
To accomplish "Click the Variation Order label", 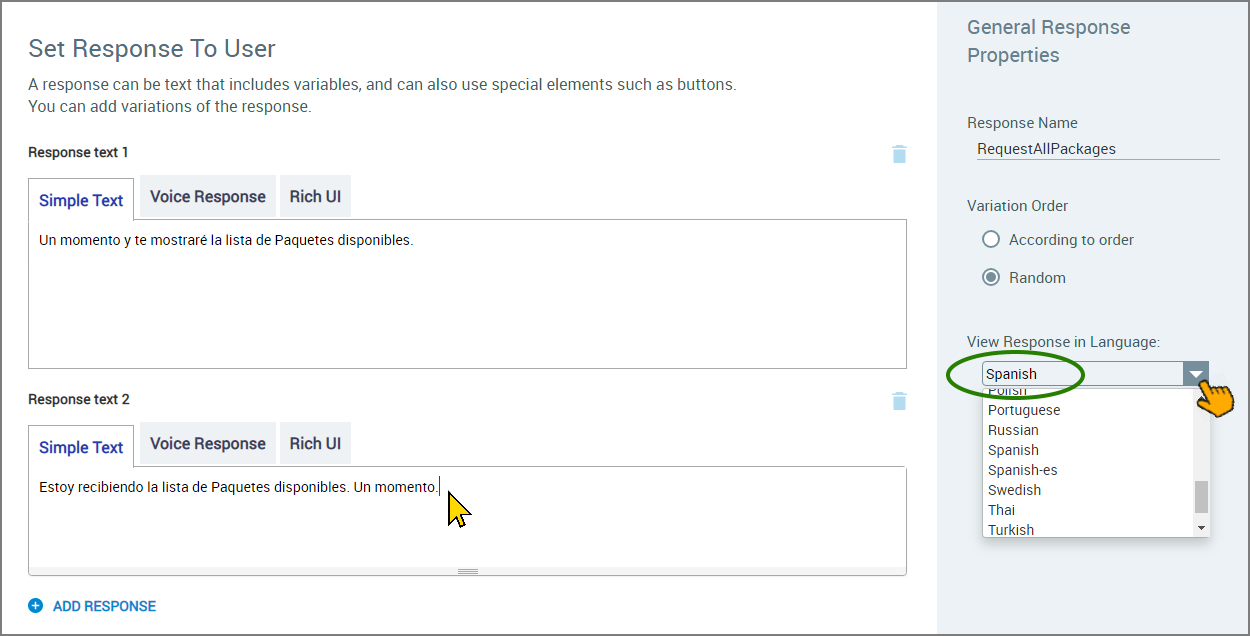I will (x=1017, y=205).
